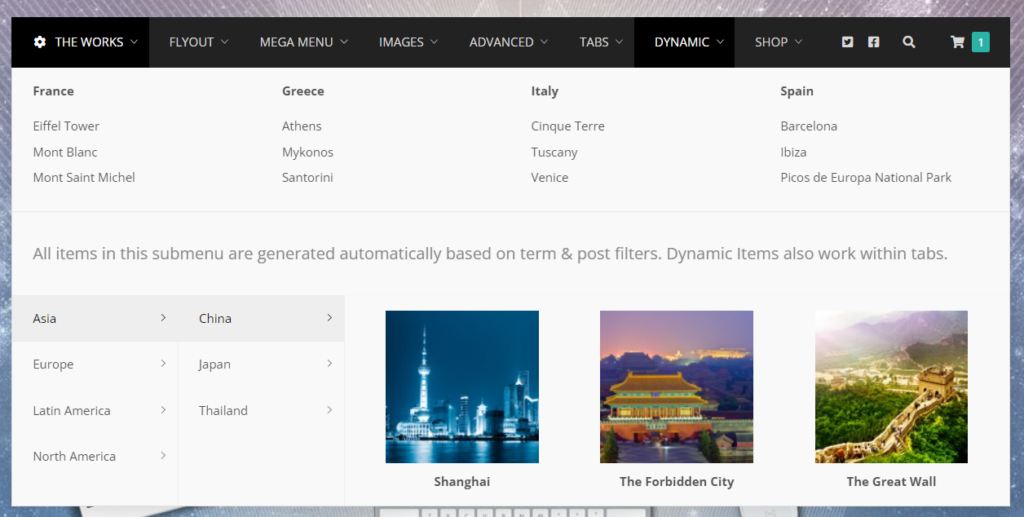1024x517 pixels.
Task: Open the Greece heading link
Action: [303, 91]
